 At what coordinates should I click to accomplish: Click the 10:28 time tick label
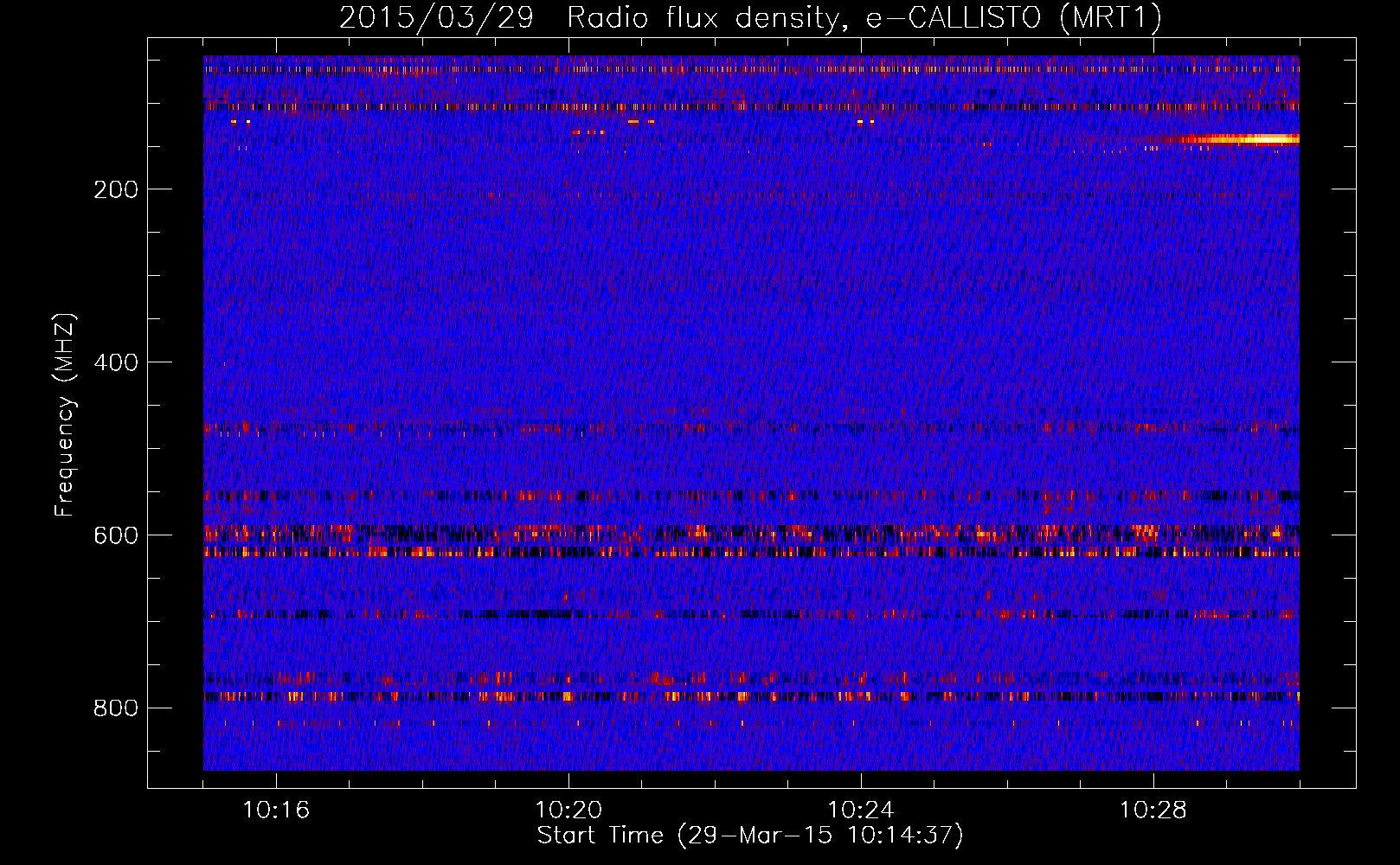coord(1153,810)
